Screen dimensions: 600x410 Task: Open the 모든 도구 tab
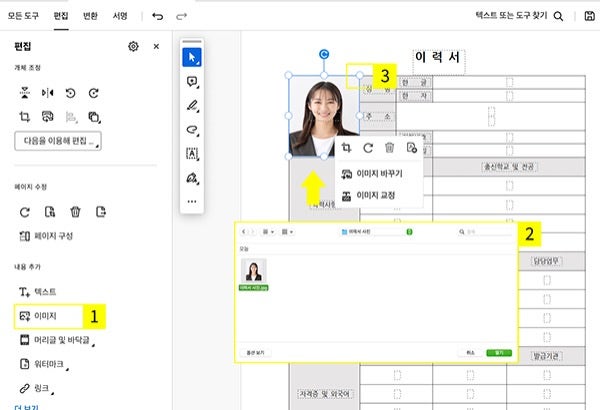click(23, 16)
